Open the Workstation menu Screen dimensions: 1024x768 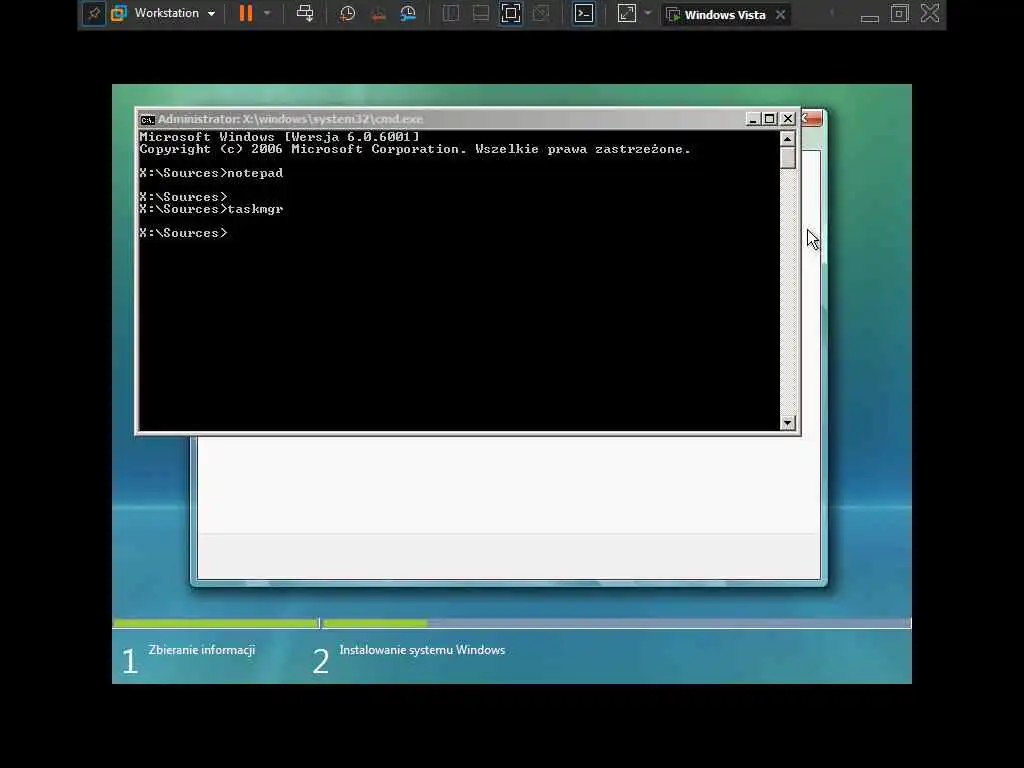click(x=174, y=13)
